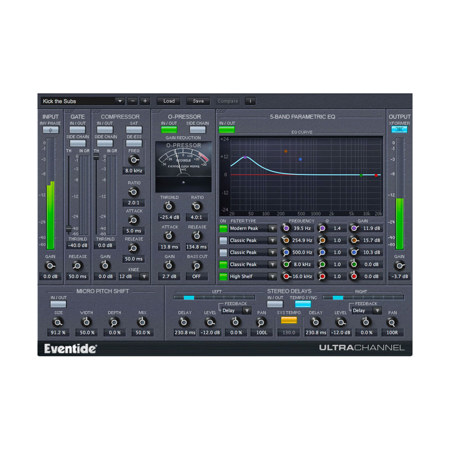Click the left delay cyan tap slider
This screenshot has height=450, width=450.
(x=189, y=298)
